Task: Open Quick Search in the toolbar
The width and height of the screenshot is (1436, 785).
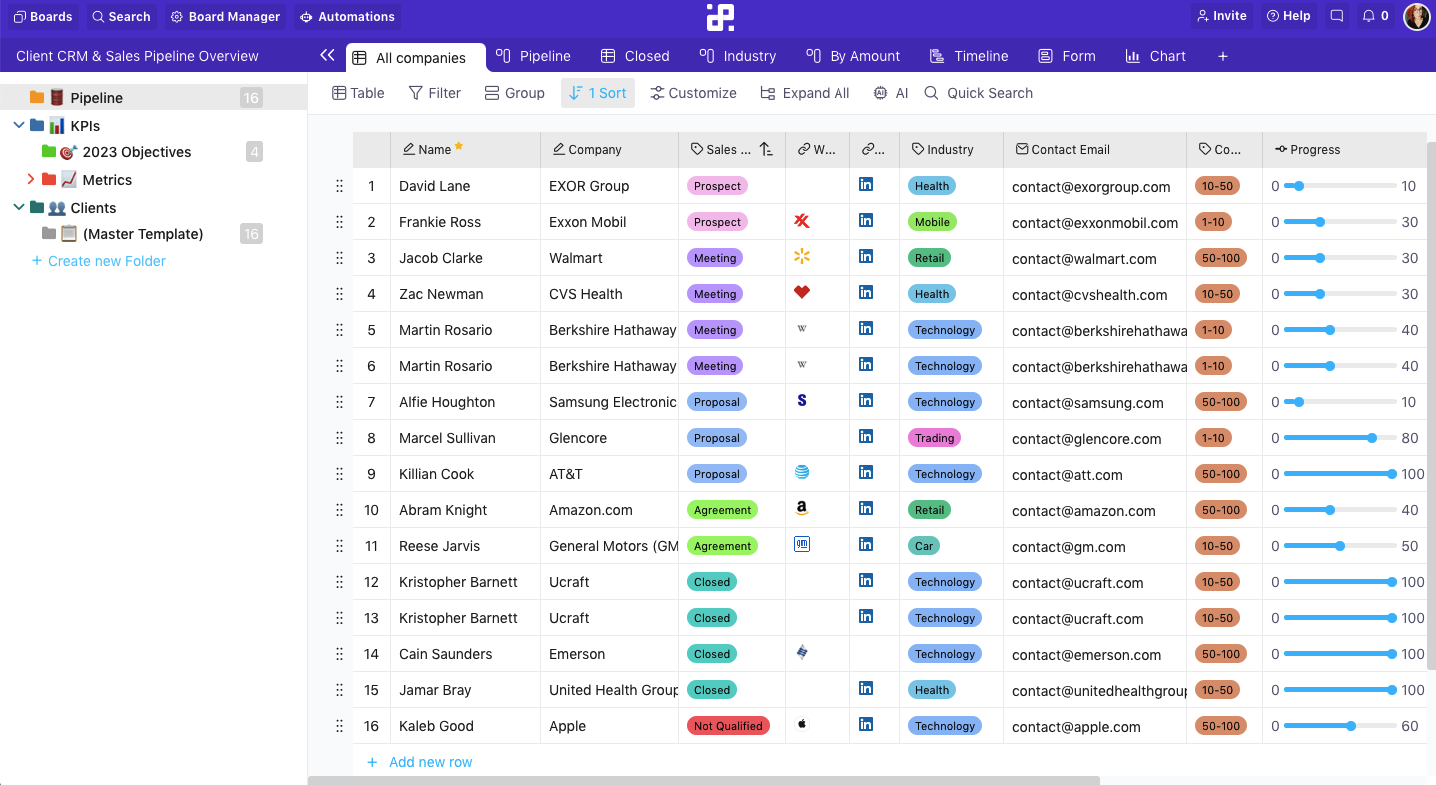Action: click(x=978, y=93)
